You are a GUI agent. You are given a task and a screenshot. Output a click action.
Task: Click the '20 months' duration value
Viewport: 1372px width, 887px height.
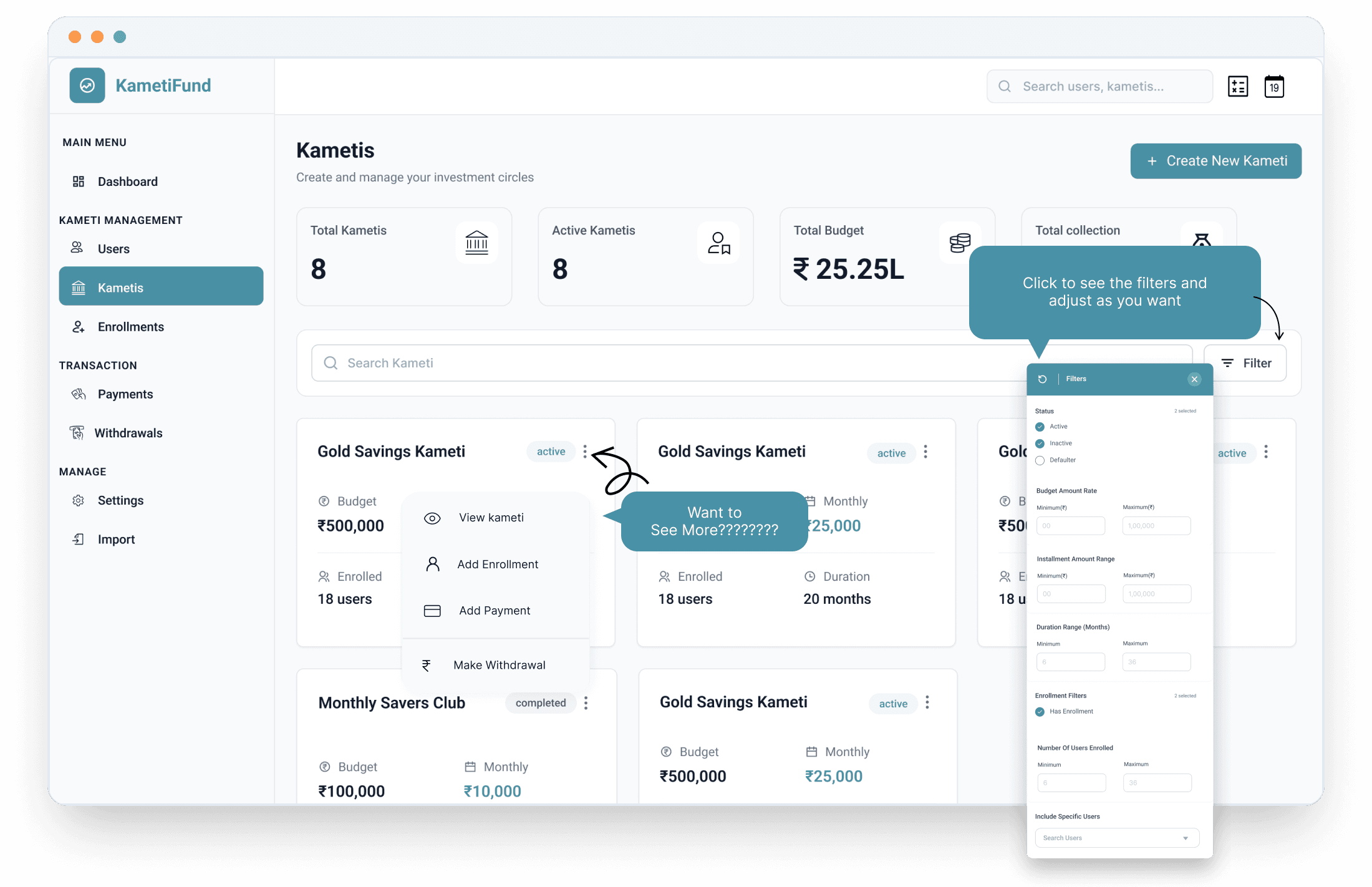pyautogui.click(x=837, y=599)
